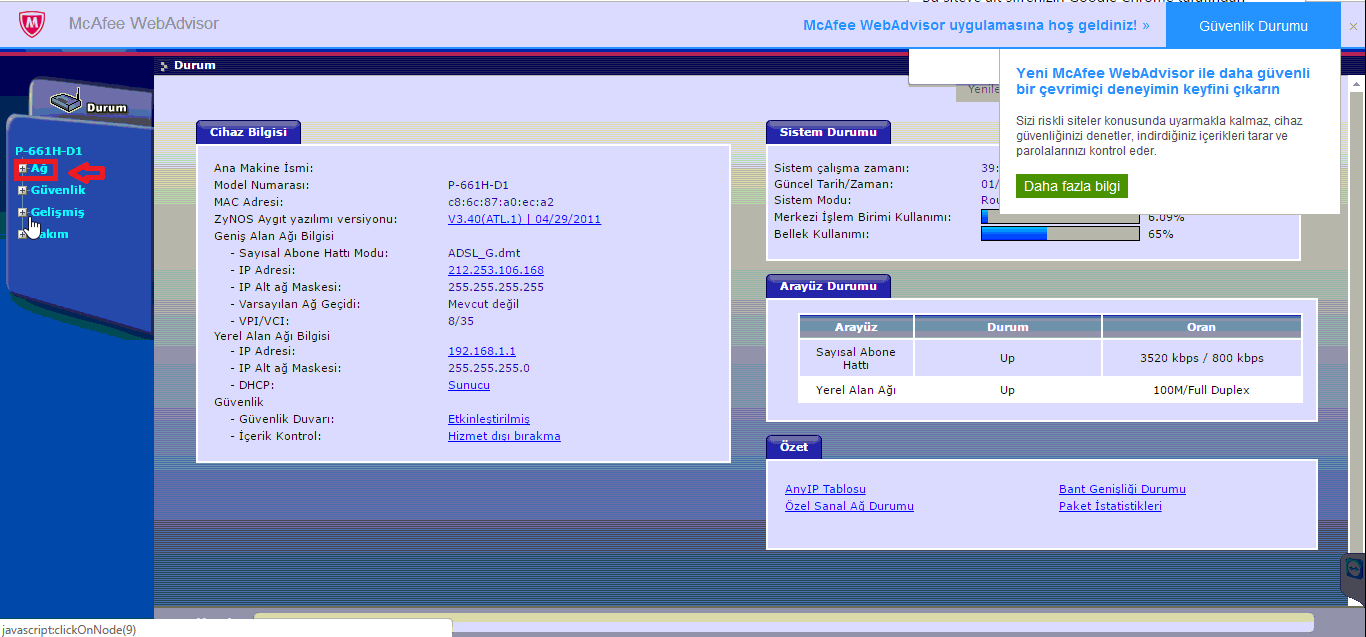Expand the Bakım tree node
This screenshot has height=637, width=1366.
(23, 234)
